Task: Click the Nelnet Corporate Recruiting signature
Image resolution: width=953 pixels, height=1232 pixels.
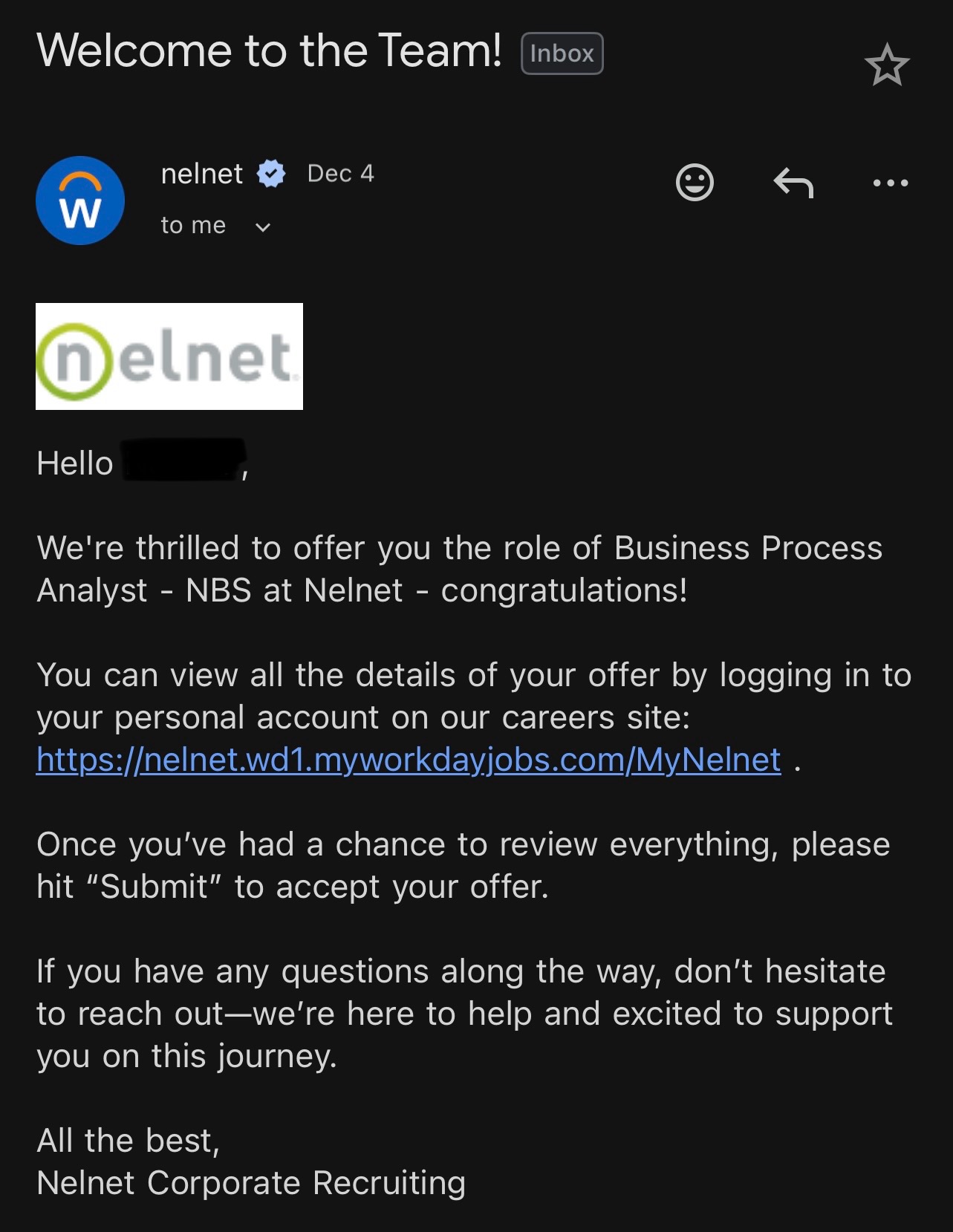Action: point(251,1183)
